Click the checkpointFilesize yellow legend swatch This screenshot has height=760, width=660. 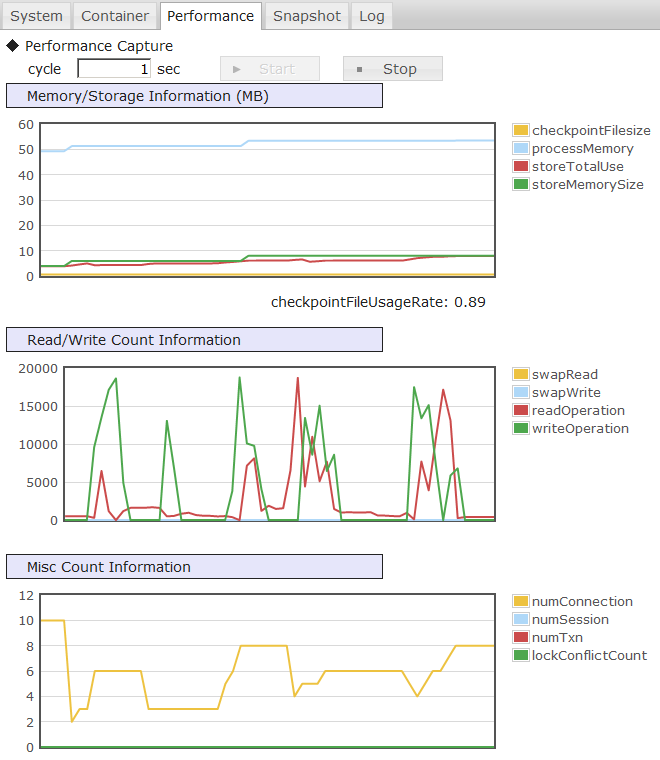(520, 131)
